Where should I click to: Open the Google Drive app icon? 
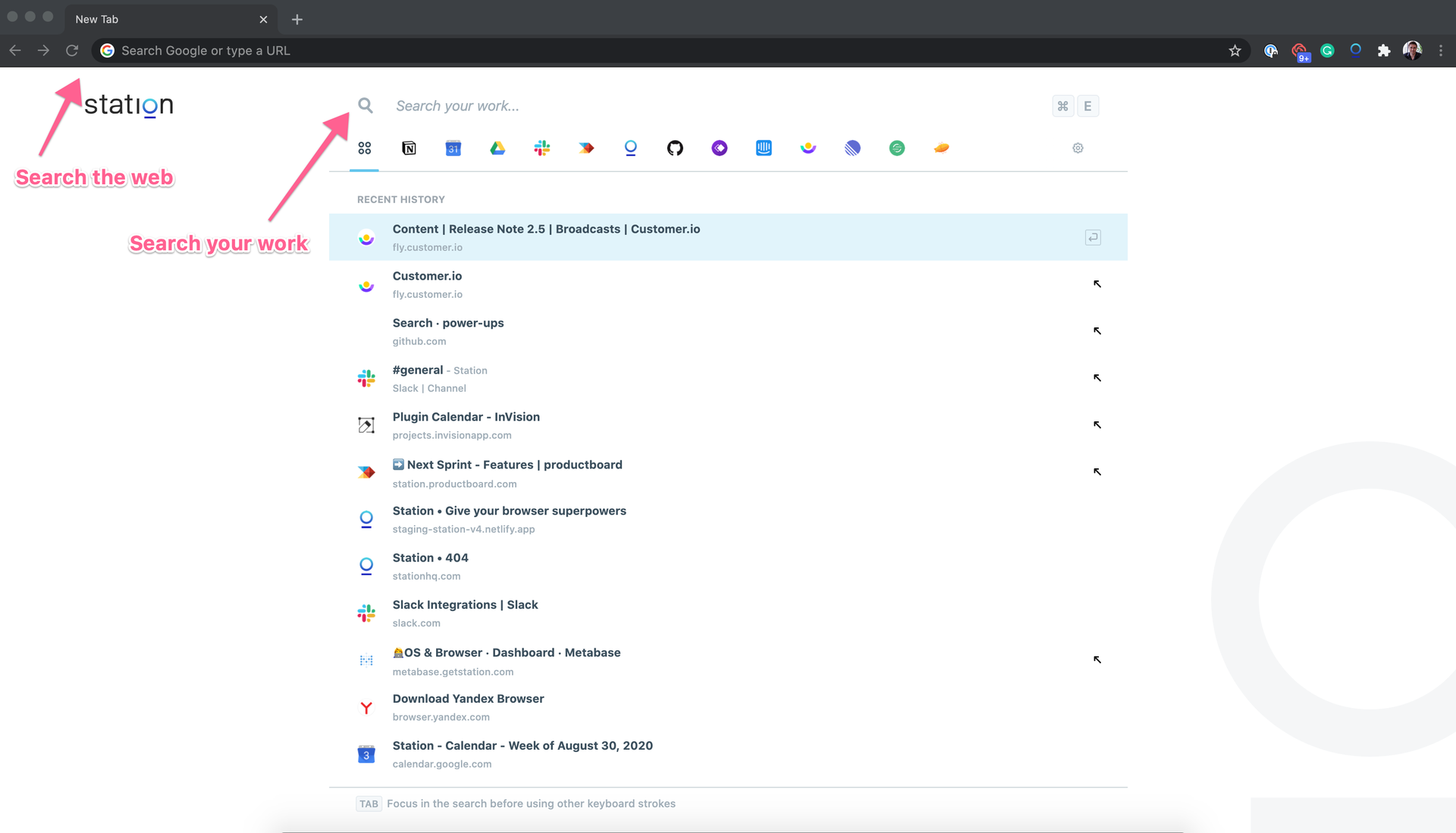tap(497, 148)
